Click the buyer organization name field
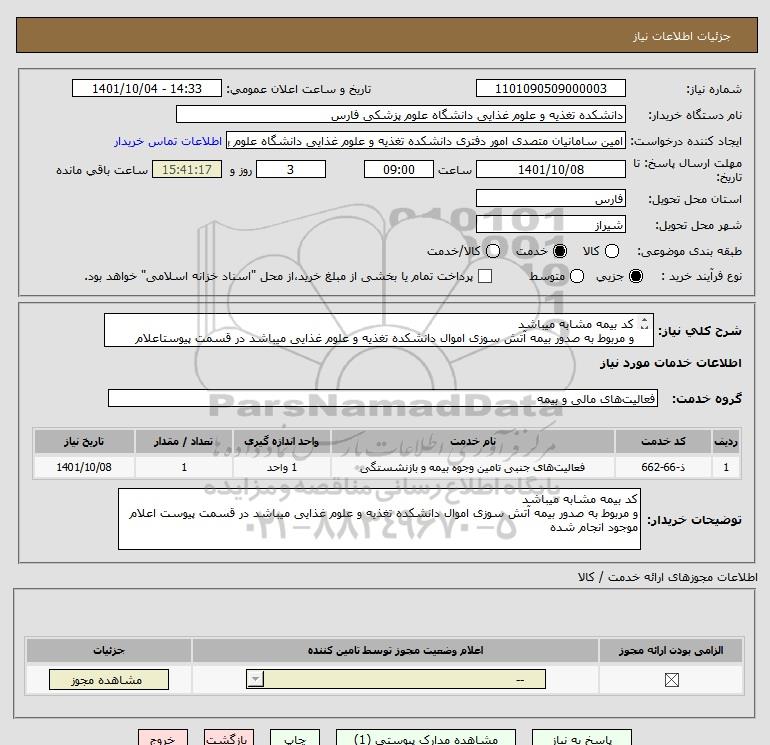 click(401, 114)
